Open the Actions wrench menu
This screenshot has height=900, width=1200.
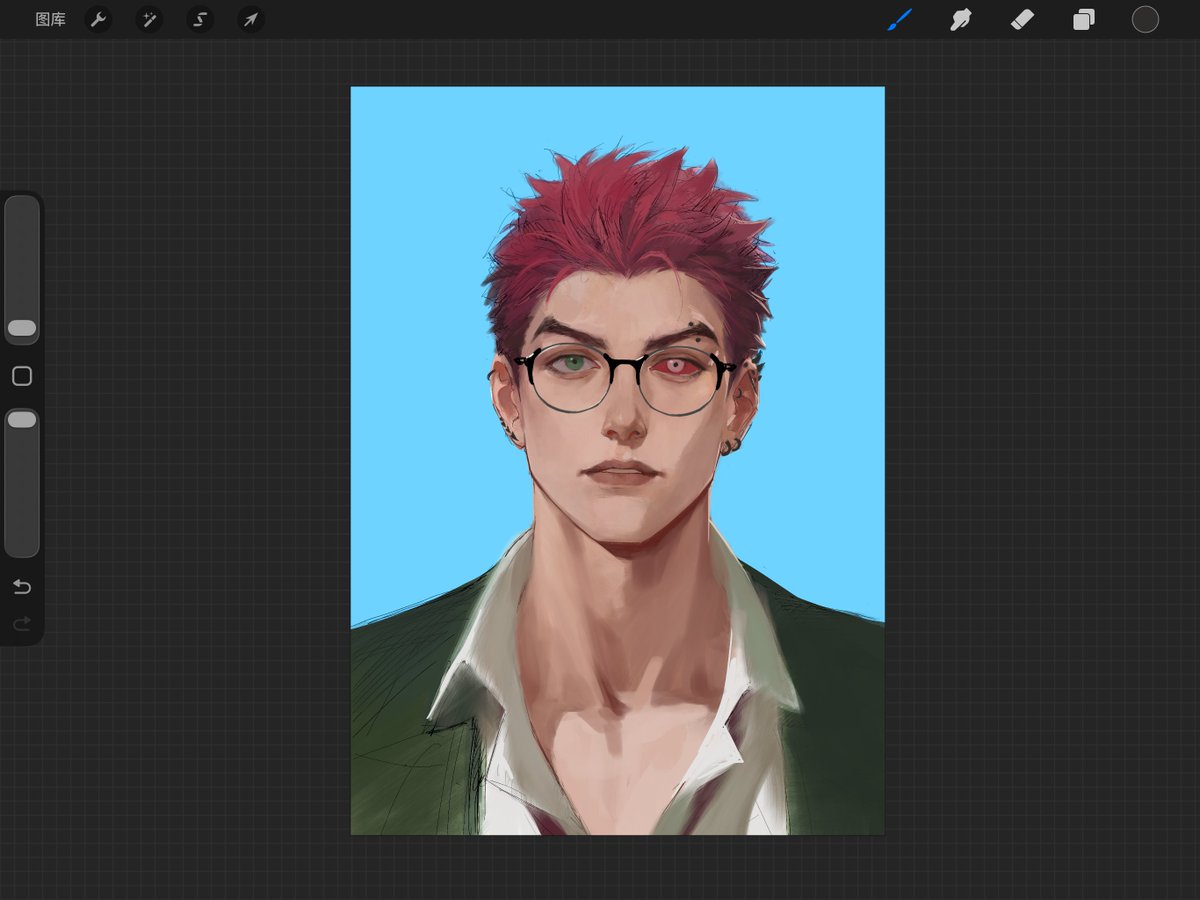pyautogui.click(x=98, y=19)
